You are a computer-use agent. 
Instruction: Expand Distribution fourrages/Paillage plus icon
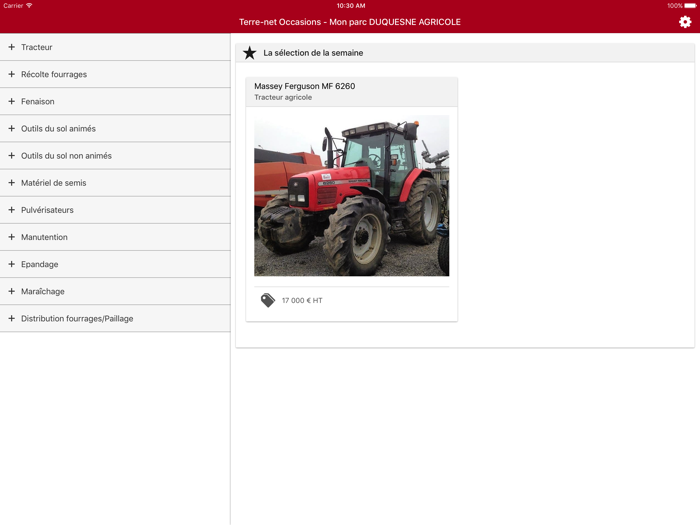click(x=12, y=318)
